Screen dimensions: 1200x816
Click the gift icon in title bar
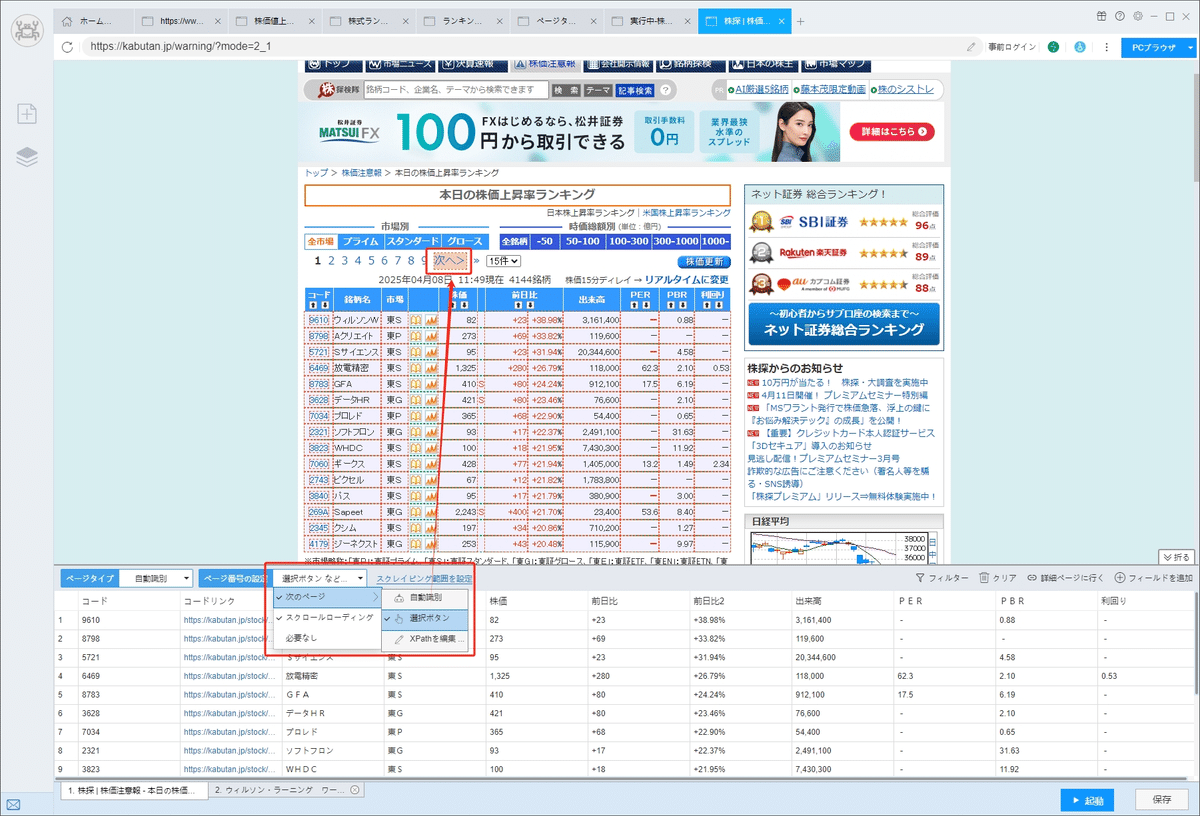point(1101,16)
